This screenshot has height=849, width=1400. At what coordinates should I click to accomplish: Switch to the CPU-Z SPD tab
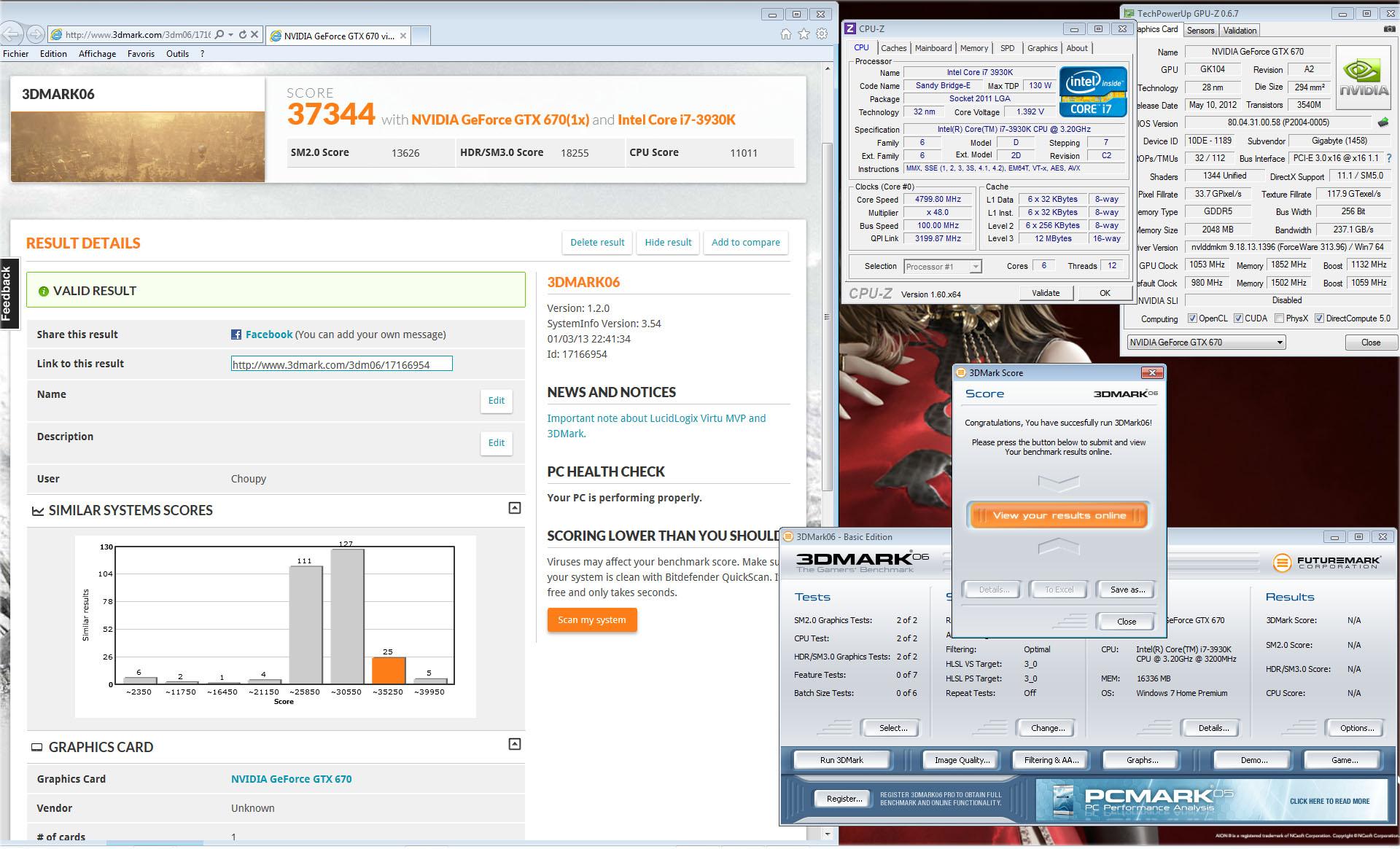click(1007, 48)
